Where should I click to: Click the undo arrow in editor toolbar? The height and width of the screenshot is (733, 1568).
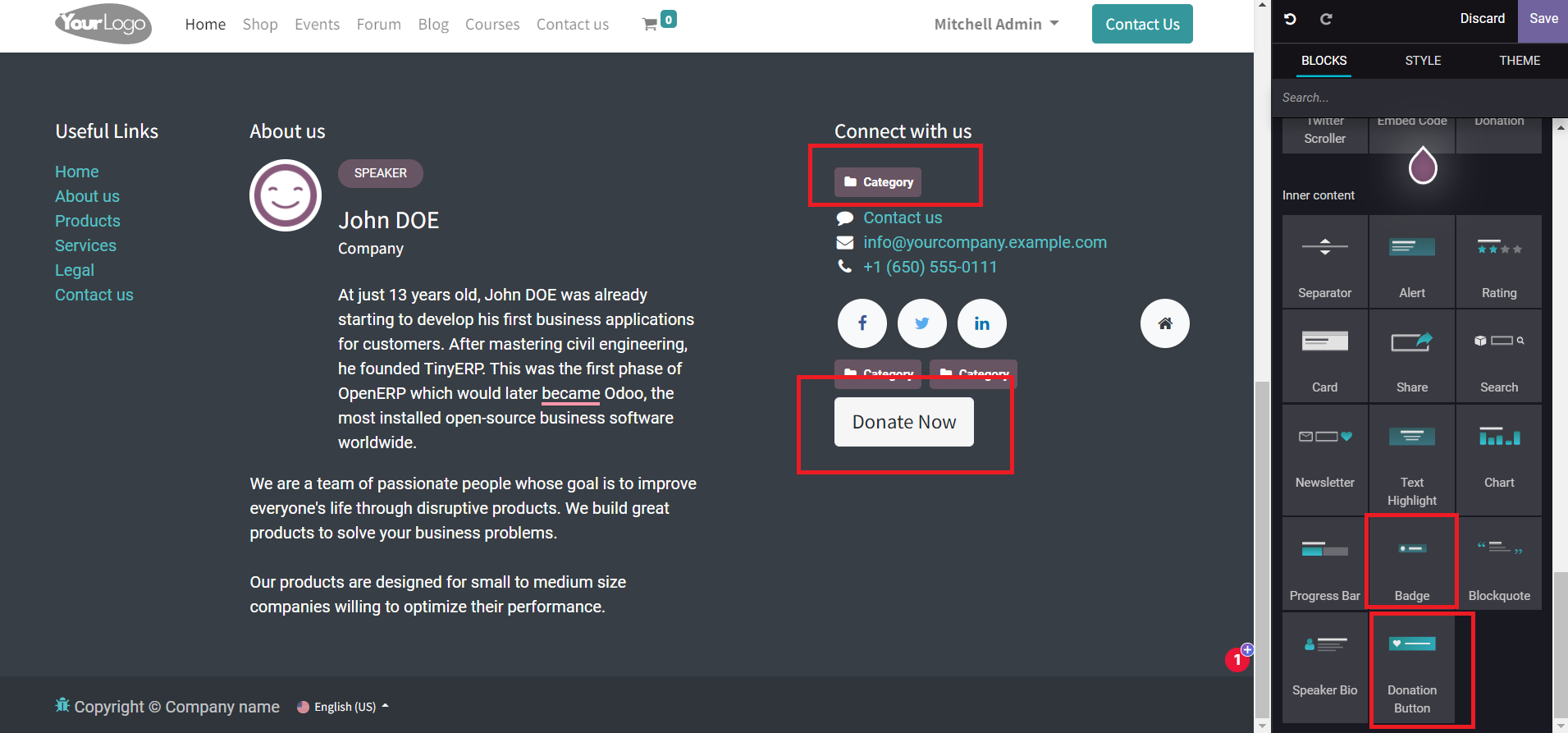tap(1290, 19)
